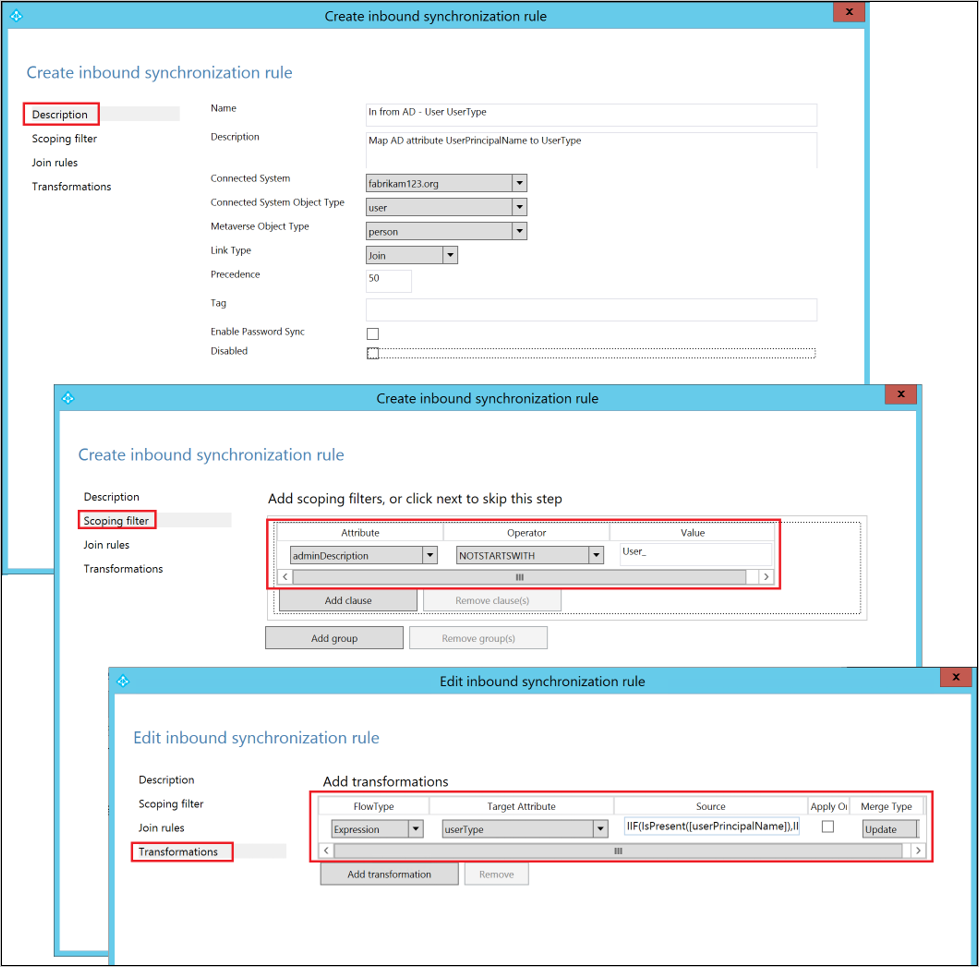979x967 pixels.
Task: Open the adminDescription attribute dropdown
Action: [429, 555]
